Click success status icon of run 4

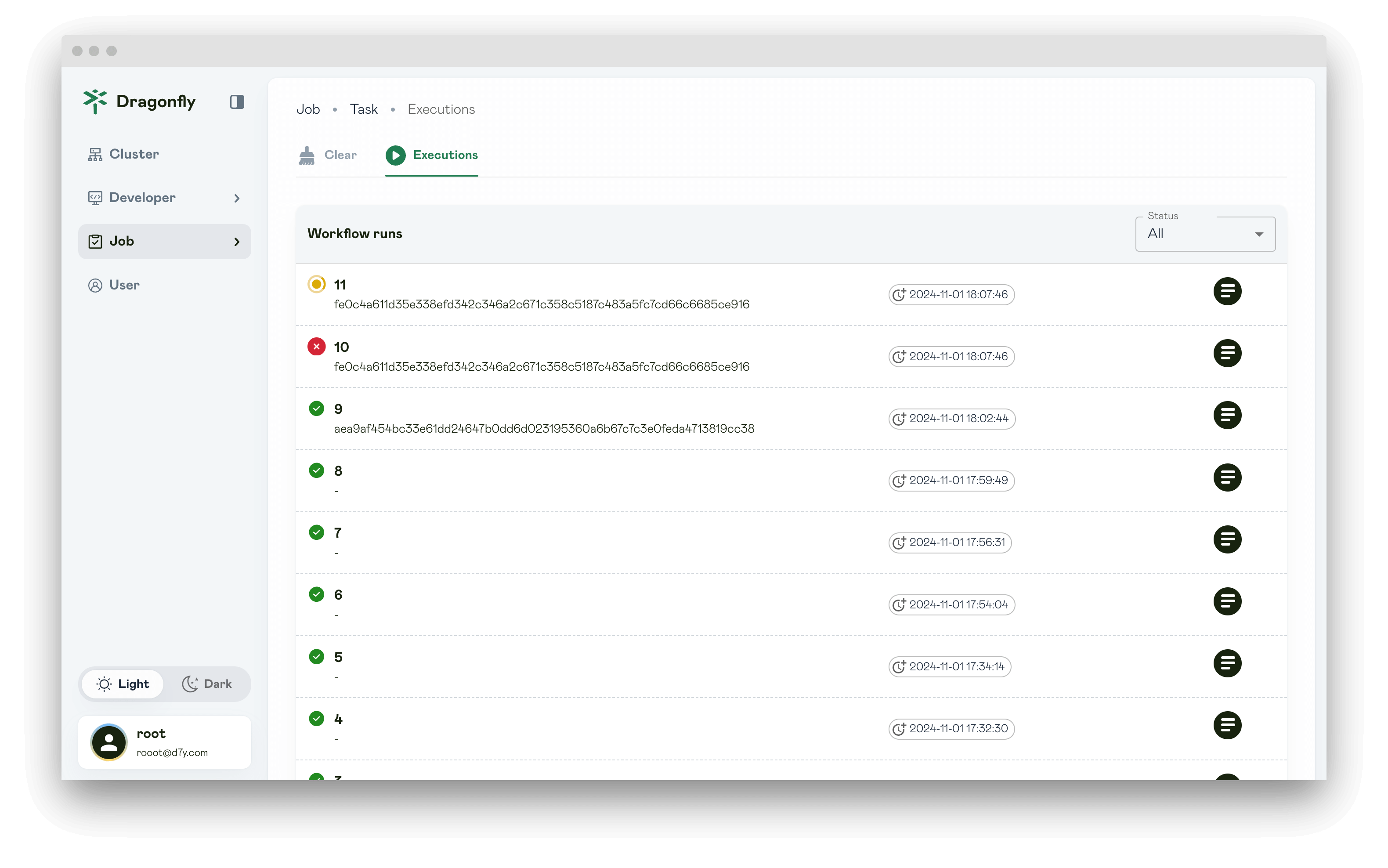[x=316, y=719]
